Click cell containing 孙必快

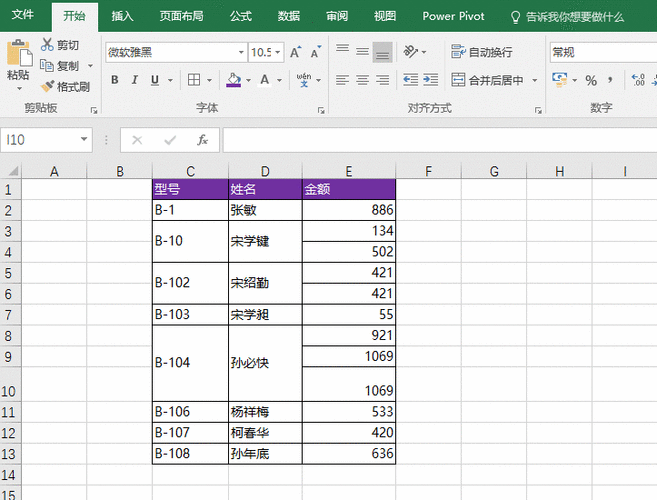coord(265,363)
